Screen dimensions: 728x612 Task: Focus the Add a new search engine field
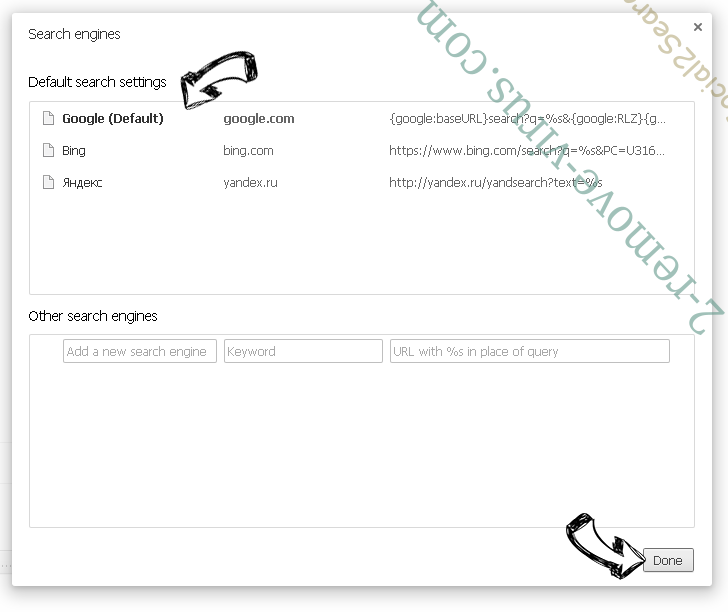[140, 351]
